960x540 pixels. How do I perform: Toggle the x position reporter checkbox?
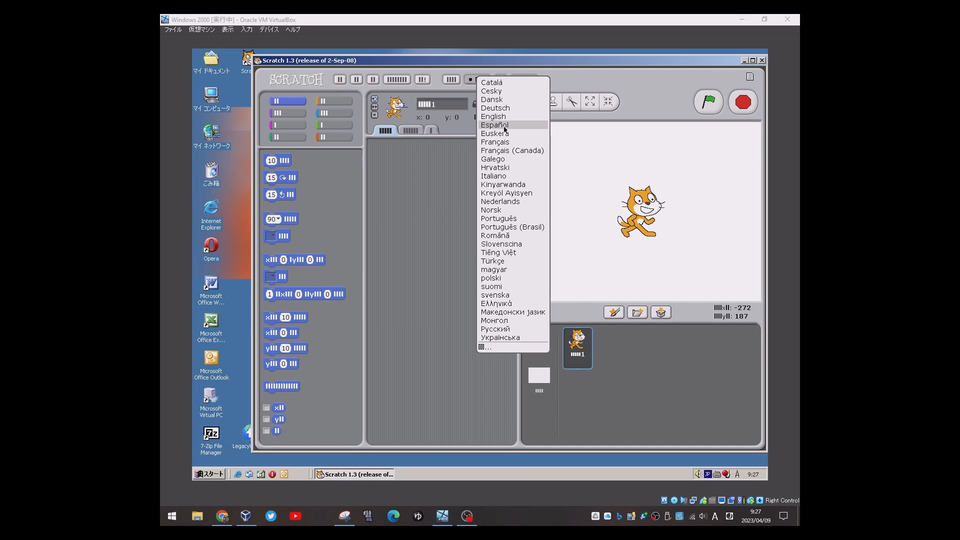click(266, 408)
